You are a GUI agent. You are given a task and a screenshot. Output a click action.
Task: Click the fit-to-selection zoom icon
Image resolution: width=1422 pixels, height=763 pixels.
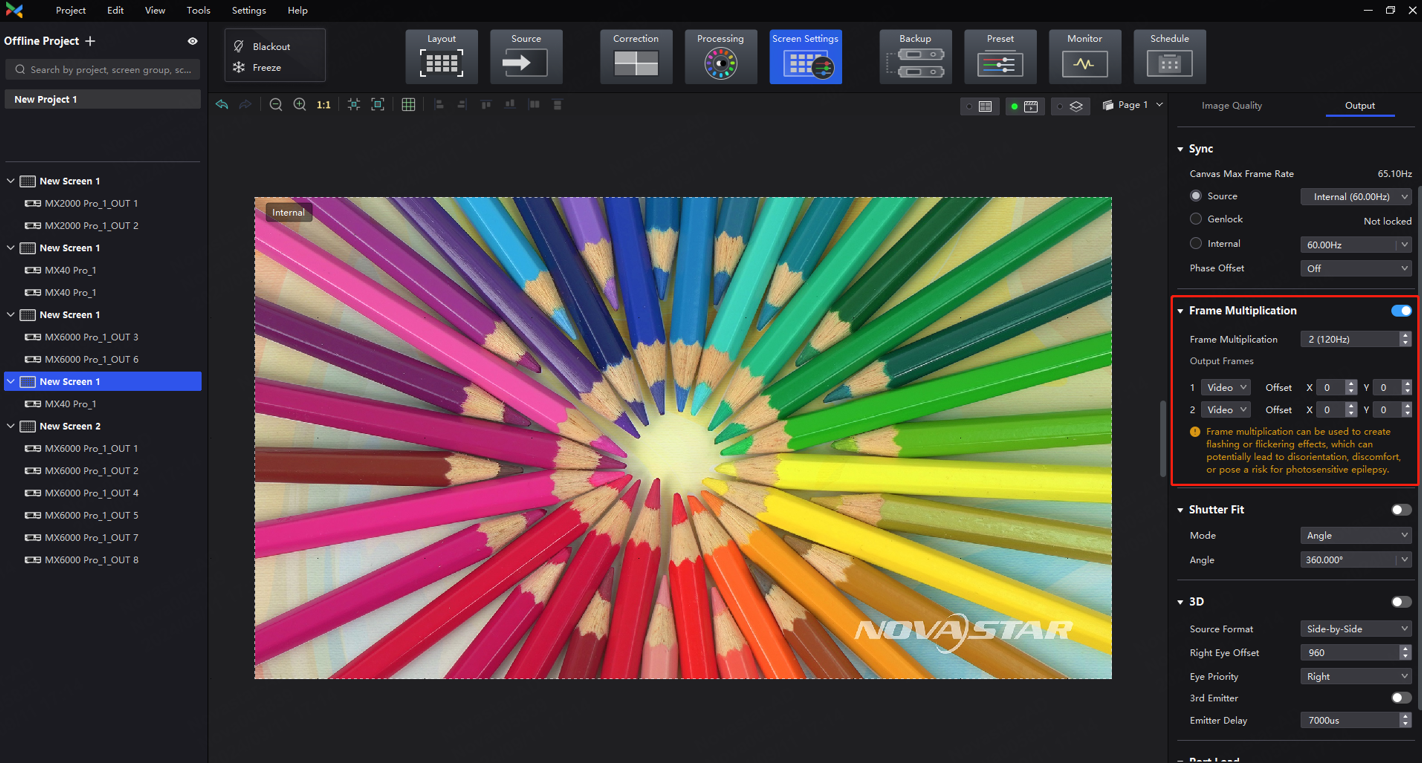pyautogui.click(x=354, y=105)
